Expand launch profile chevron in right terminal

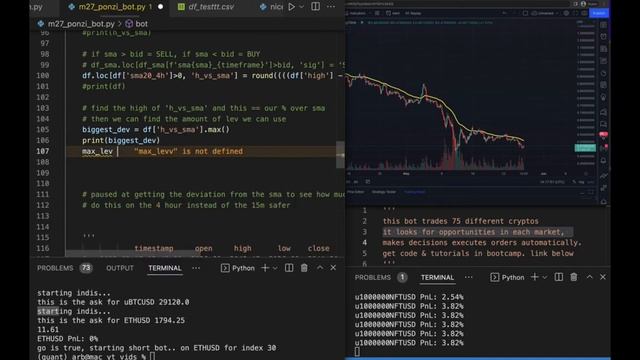[x=545, y=278]
